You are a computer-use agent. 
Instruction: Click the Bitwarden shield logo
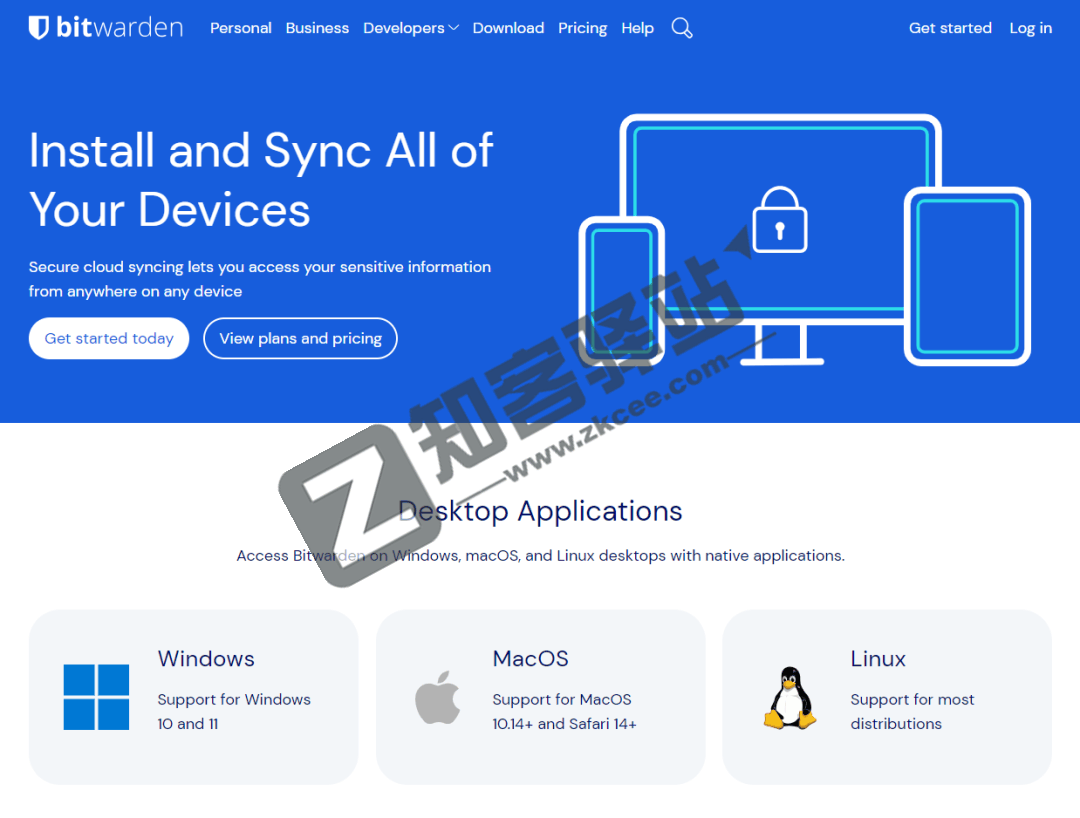pos(39,28)
